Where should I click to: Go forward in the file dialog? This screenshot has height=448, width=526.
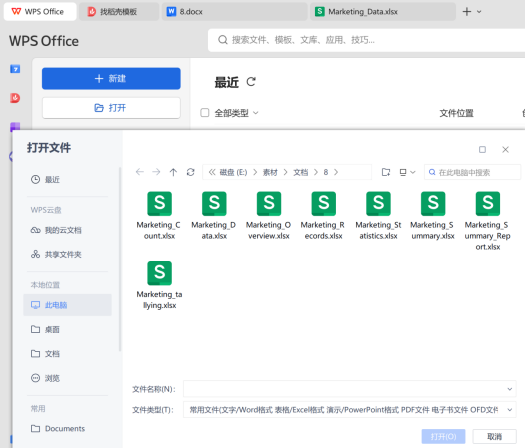coord(156,172)
